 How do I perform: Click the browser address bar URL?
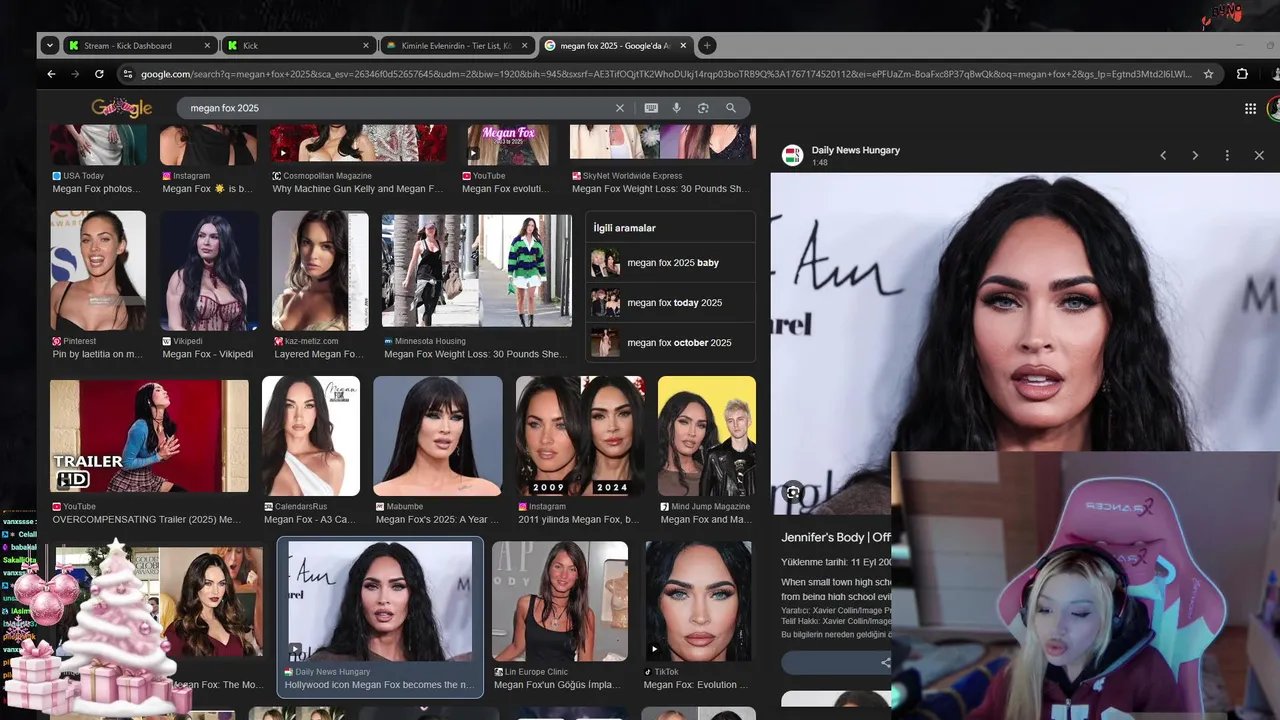coord(665,74)
